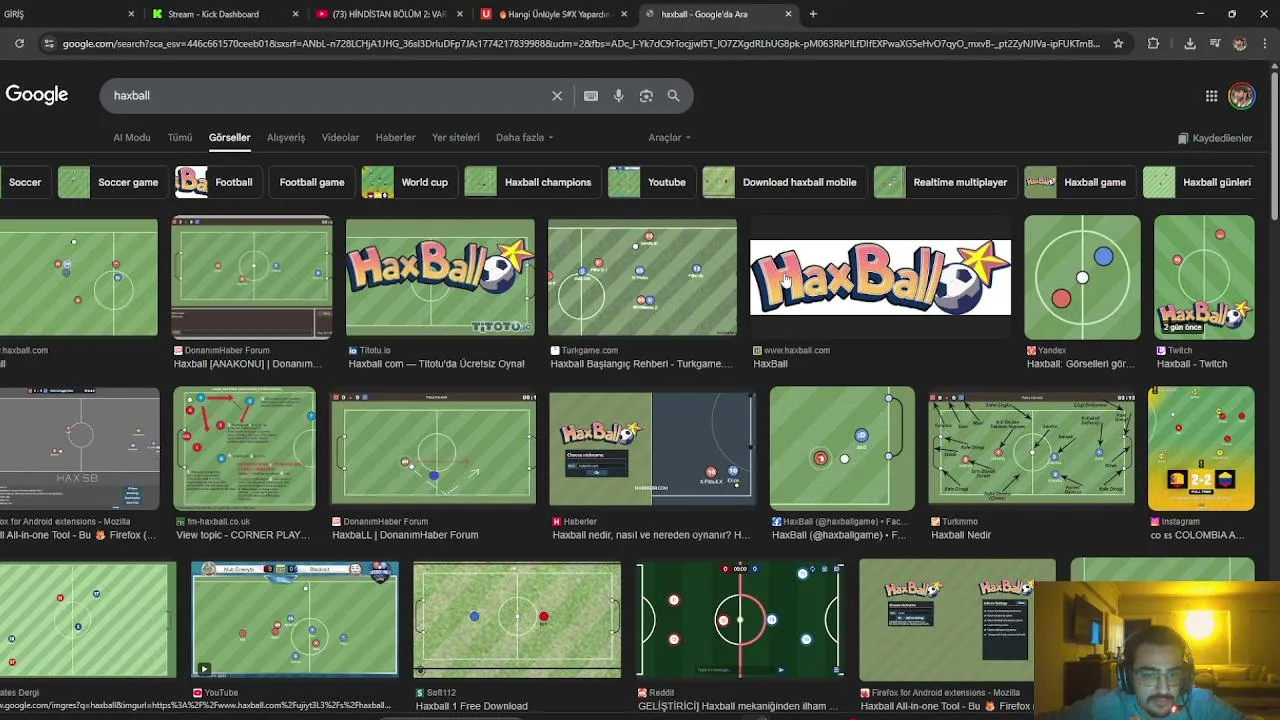Open the Google account profile picture
1280x720 pixels.
pyautogui.click(x=1241, y=96)
